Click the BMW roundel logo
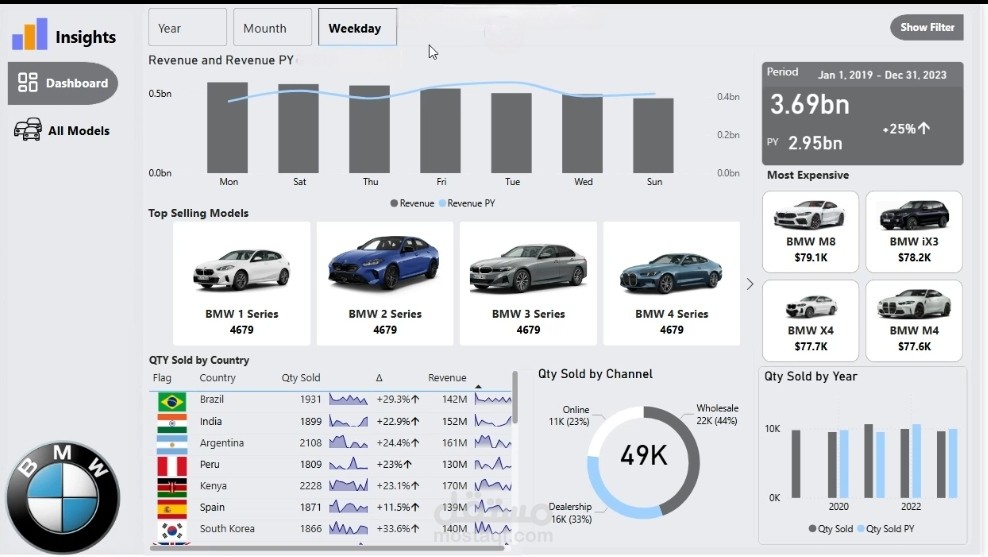Screen dimensions: 988x557 63,497
